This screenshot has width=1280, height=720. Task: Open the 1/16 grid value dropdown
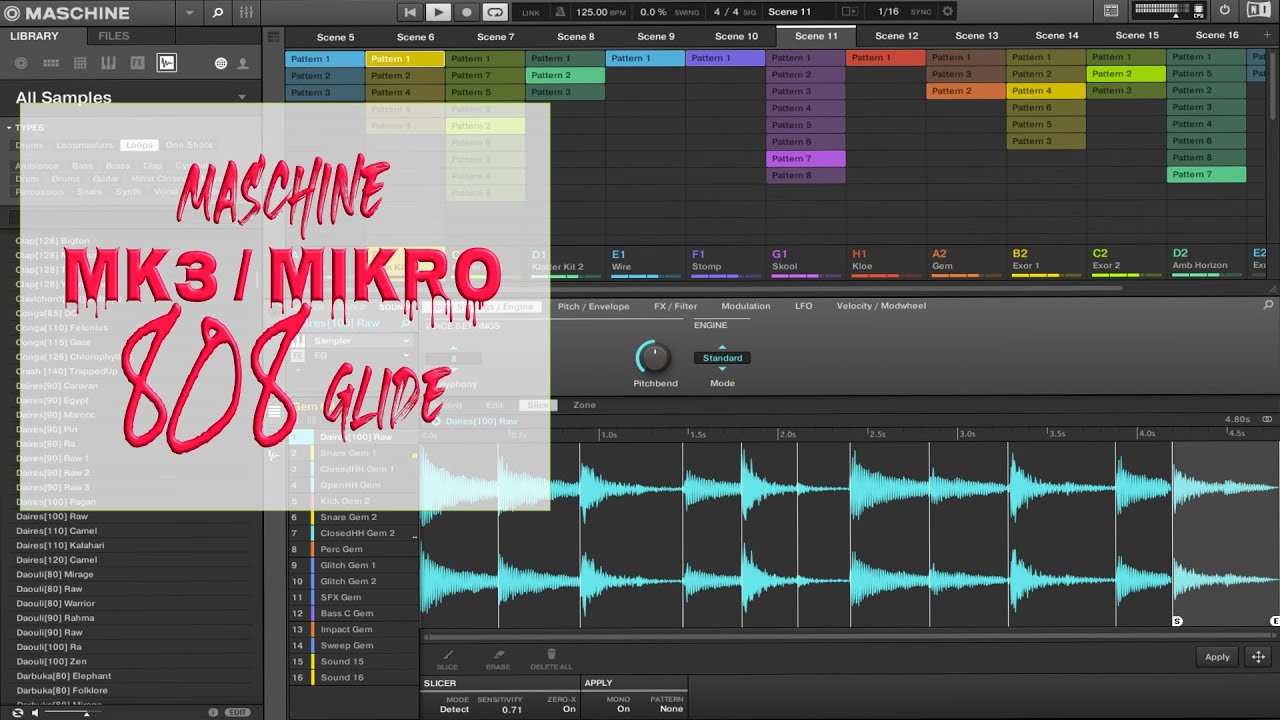click(x=888, y=12)
